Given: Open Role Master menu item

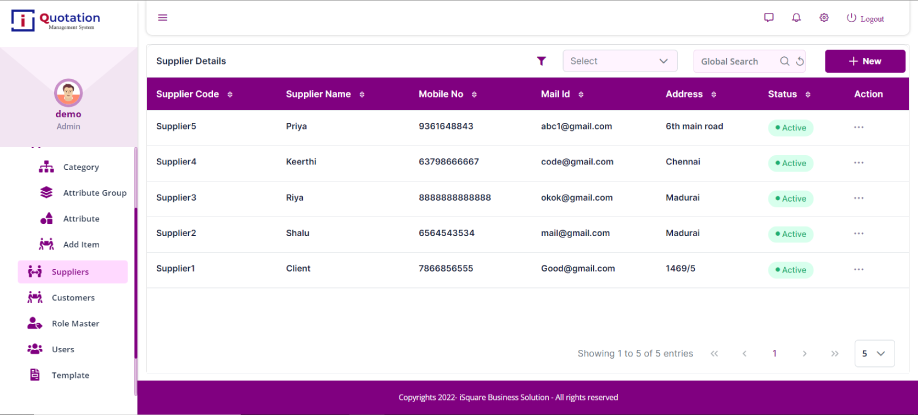Looking at the screenshot, I should (75, 323).
